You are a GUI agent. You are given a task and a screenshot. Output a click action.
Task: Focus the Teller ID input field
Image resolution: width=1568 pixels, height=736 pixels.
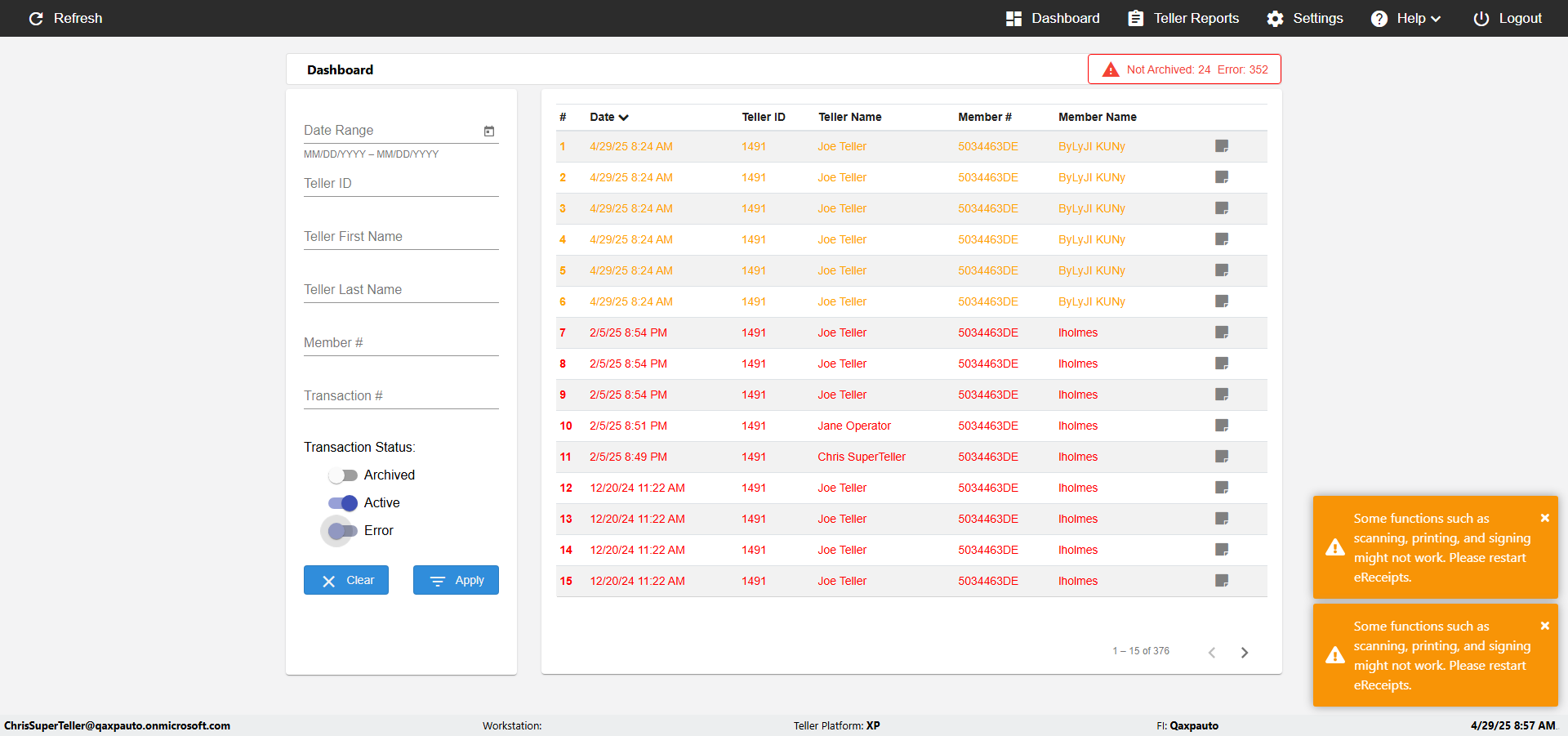(x=401, y=184)
